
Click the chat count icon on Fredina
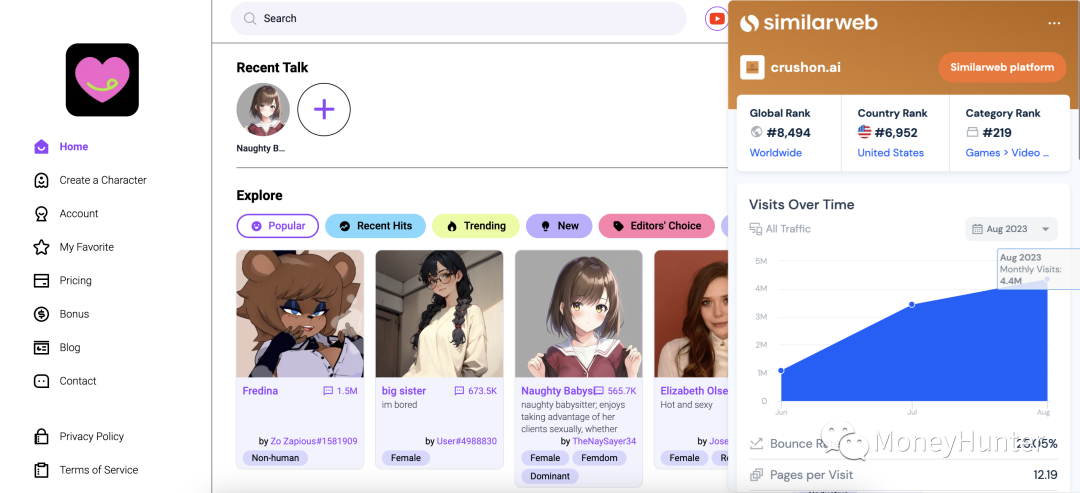click(328, 391)
